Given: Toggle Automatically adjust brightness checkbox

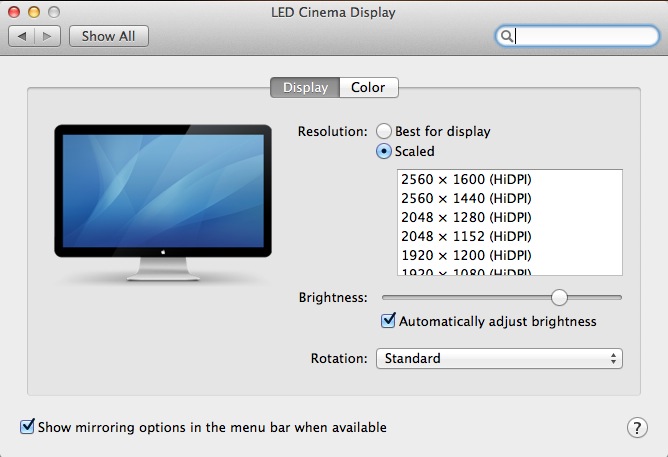Looking at the screenshot, I should (388, 320).
